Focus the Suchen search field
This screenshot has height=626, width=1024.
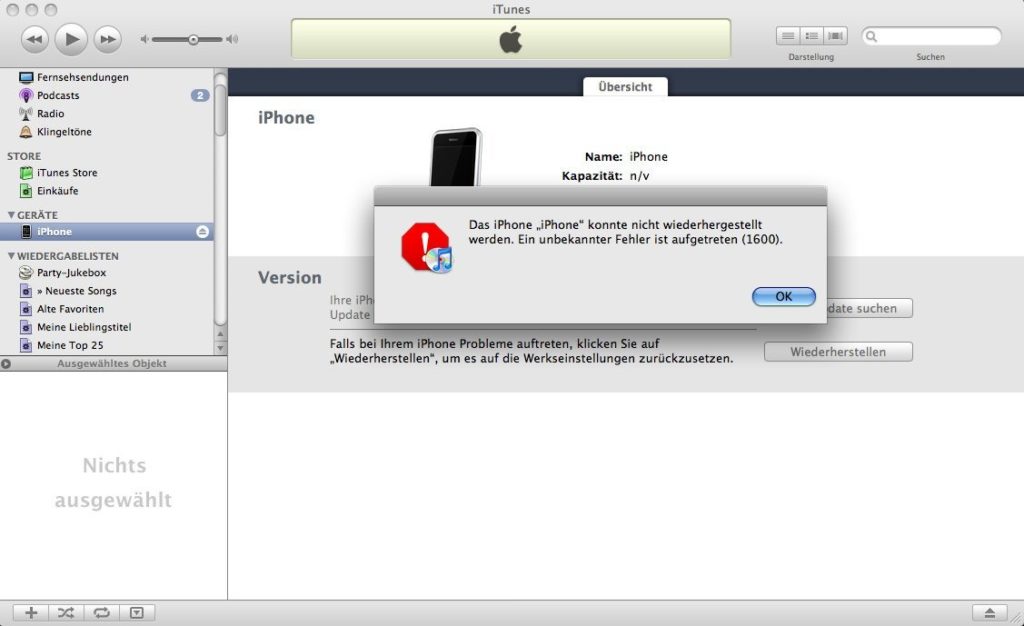coord(931,37)
